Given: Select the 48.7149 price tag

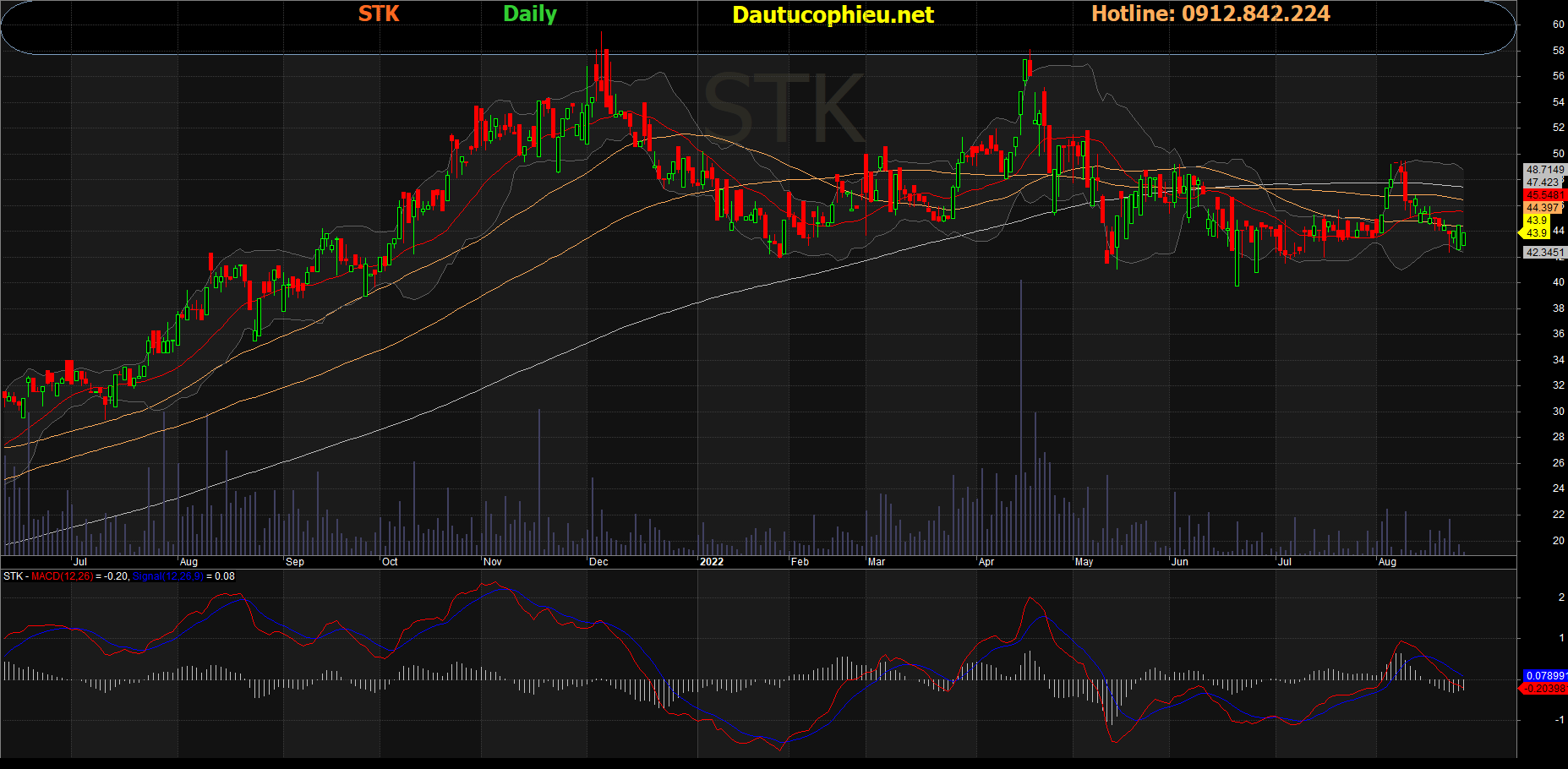Looking at the screenshot, I should click(x=1545, y=170).
